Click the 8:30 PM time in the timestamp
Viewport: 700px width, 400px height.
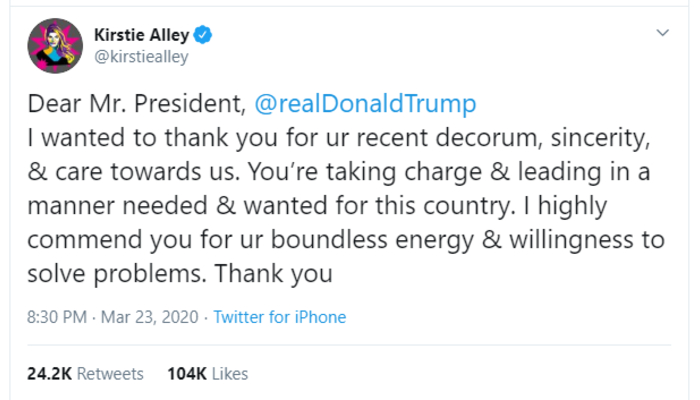pos(55,317)
